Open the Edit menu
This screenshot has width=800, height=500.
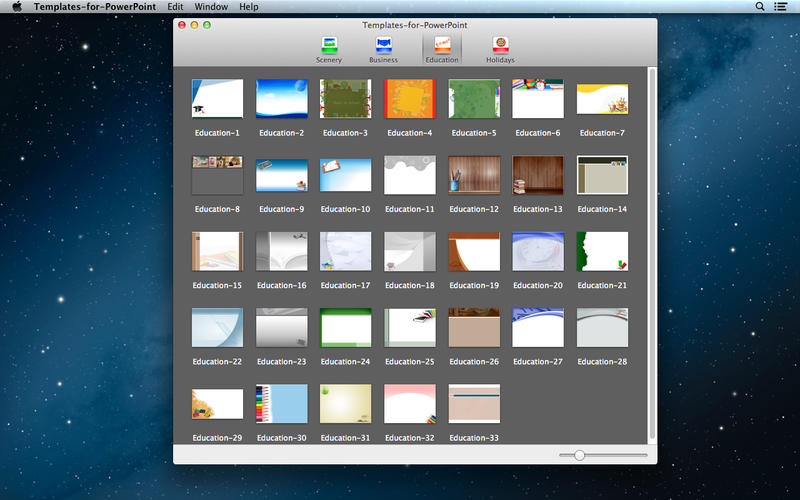coord(175,7)
